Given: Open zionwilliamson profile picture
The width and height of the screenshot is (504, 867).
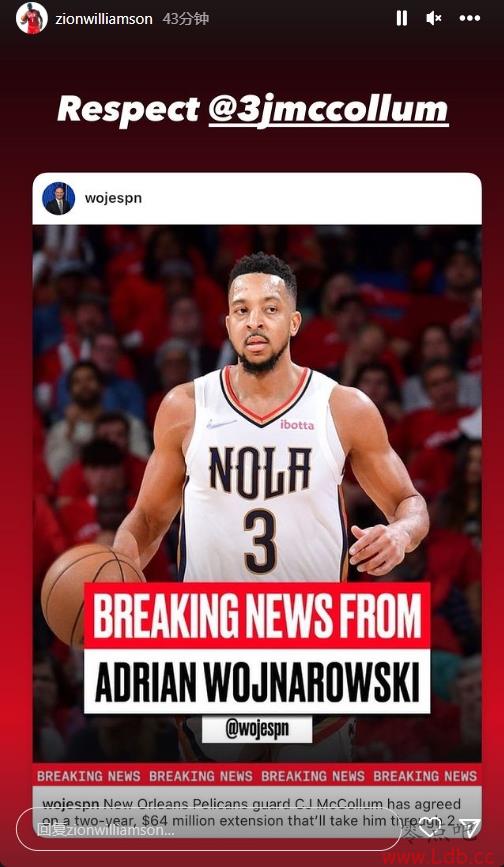Looking at the screenshot, I should tap(32, 18).
